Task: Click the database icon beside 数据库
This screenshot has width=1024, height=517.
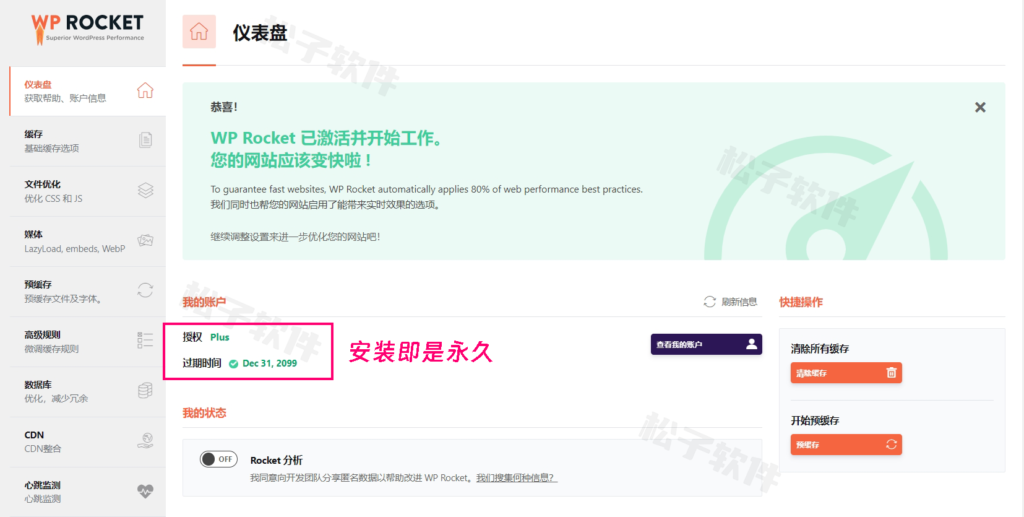Action: click(145, 391)
